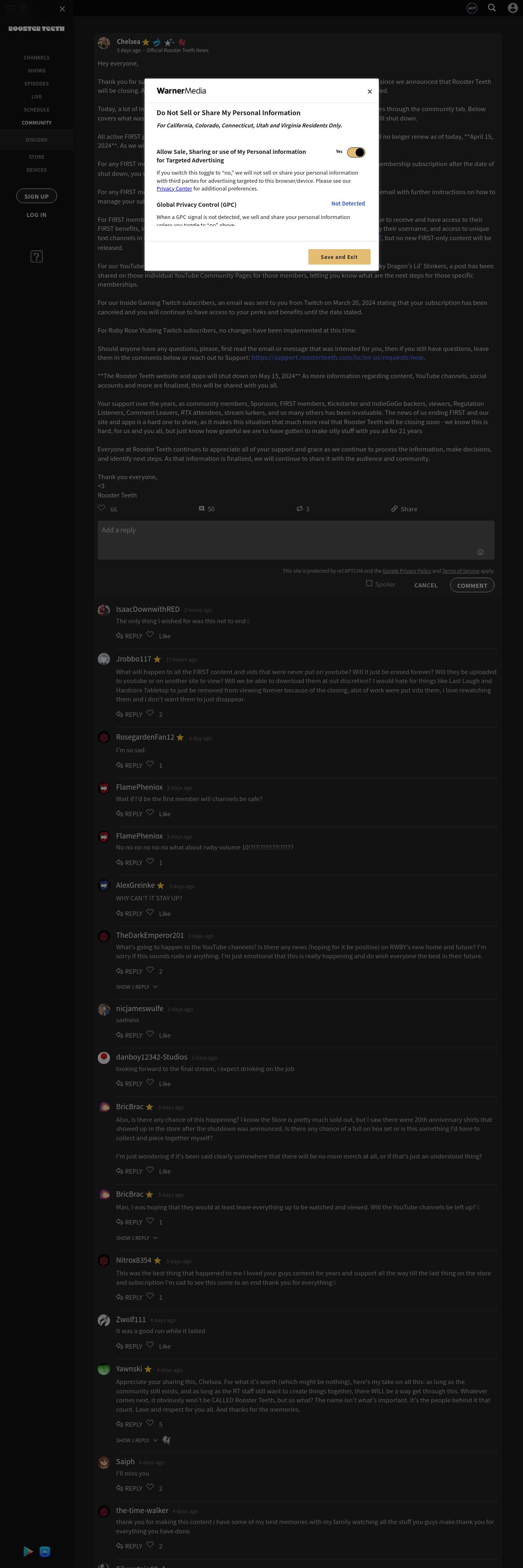Check the Spoiler checkbox
Image resolution: width=523 pixels, height=1568 pixels.
pos(369,583)
